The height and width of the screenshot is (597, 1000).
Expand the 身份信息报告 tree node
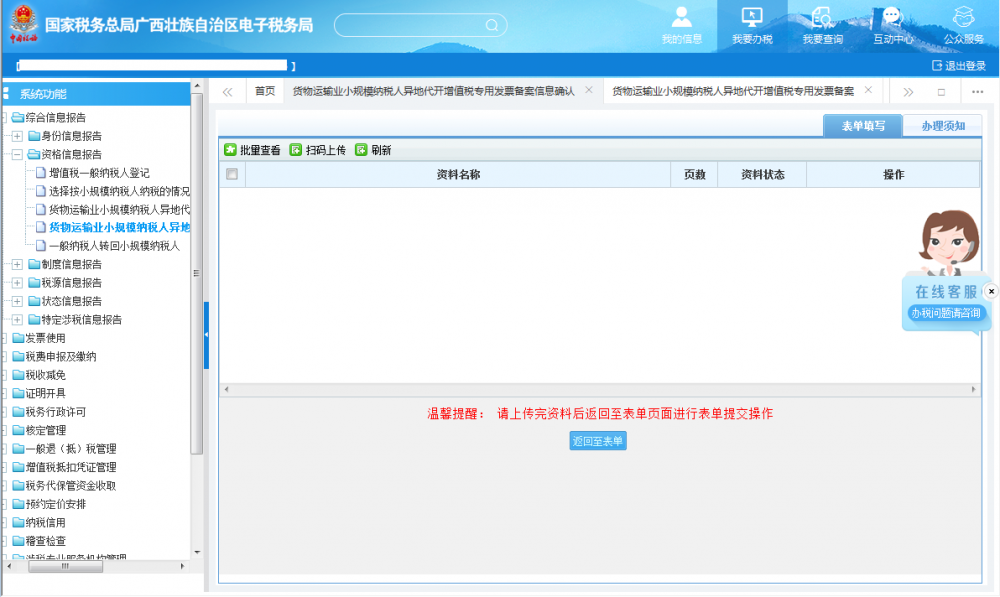click(17, 136)
